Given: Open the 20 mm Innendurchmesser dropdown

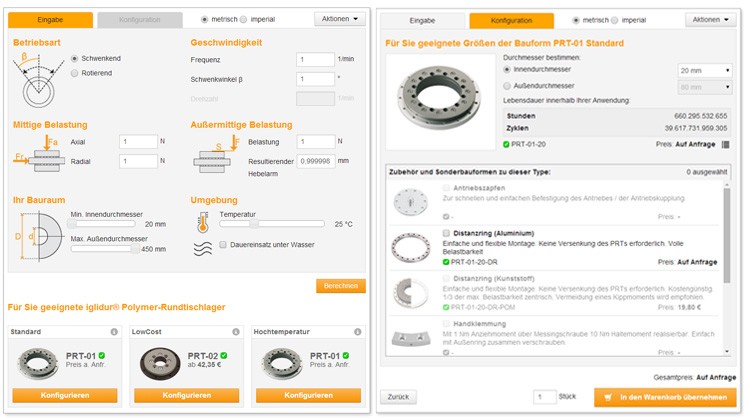Looking at the screenshot, I should (705, 70).
